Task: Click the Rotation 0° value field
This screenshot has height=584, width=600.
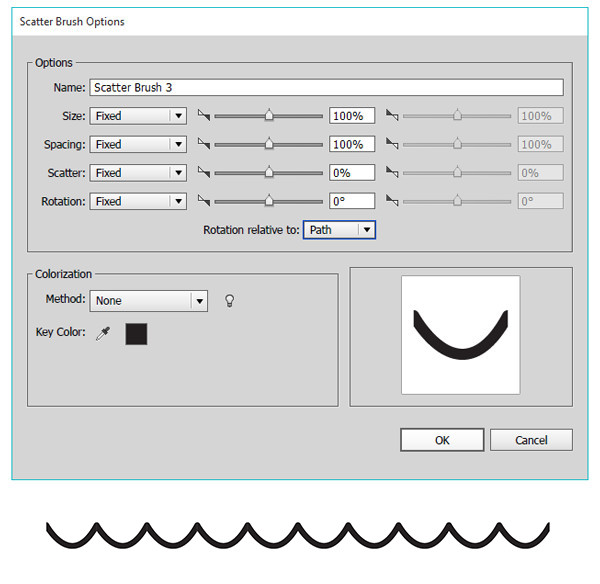Action: coord(352,201)
